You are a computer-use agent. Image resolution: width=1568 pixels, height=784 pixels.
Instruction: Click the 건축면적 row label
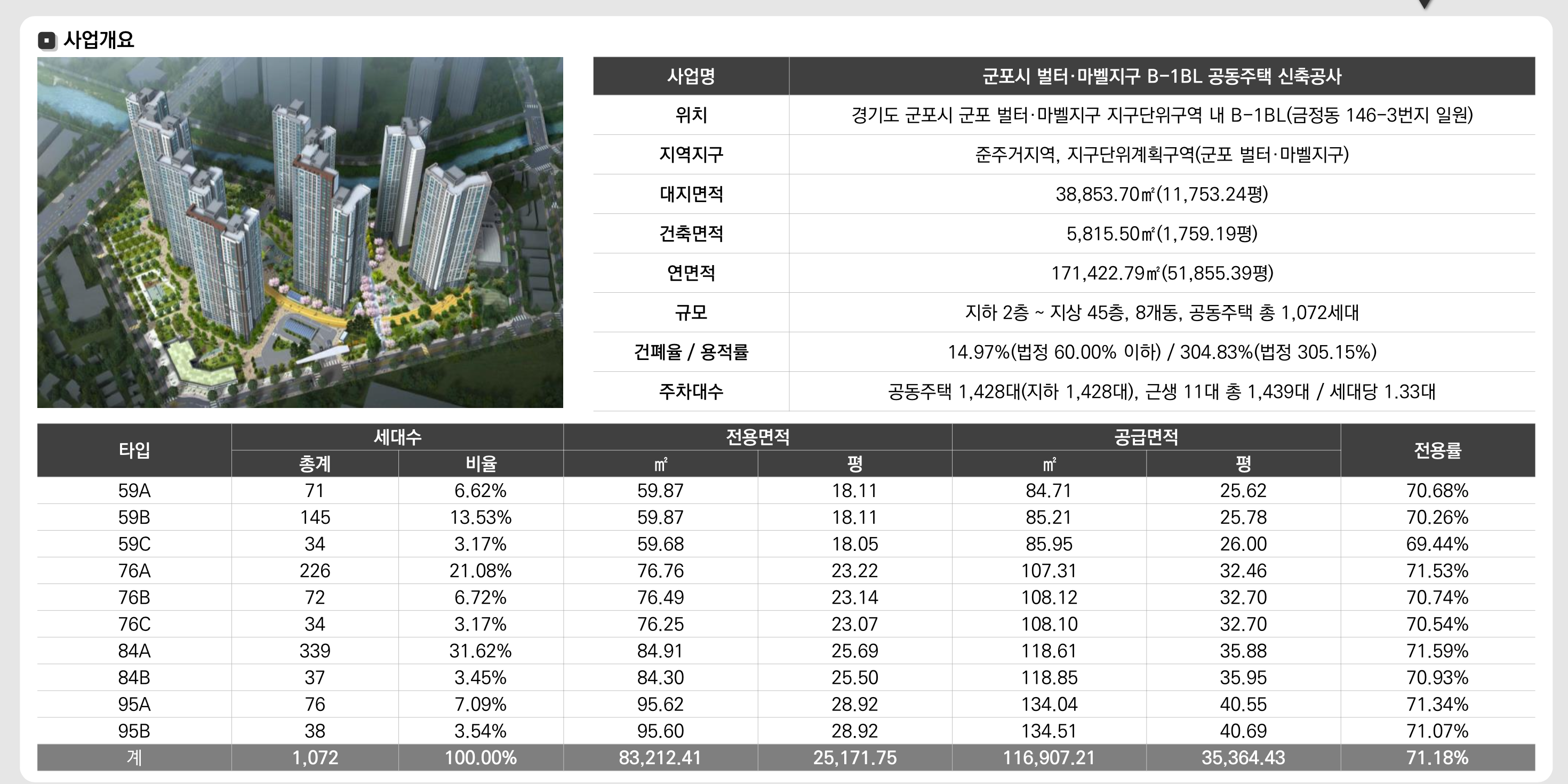click(x=691, y=234)
